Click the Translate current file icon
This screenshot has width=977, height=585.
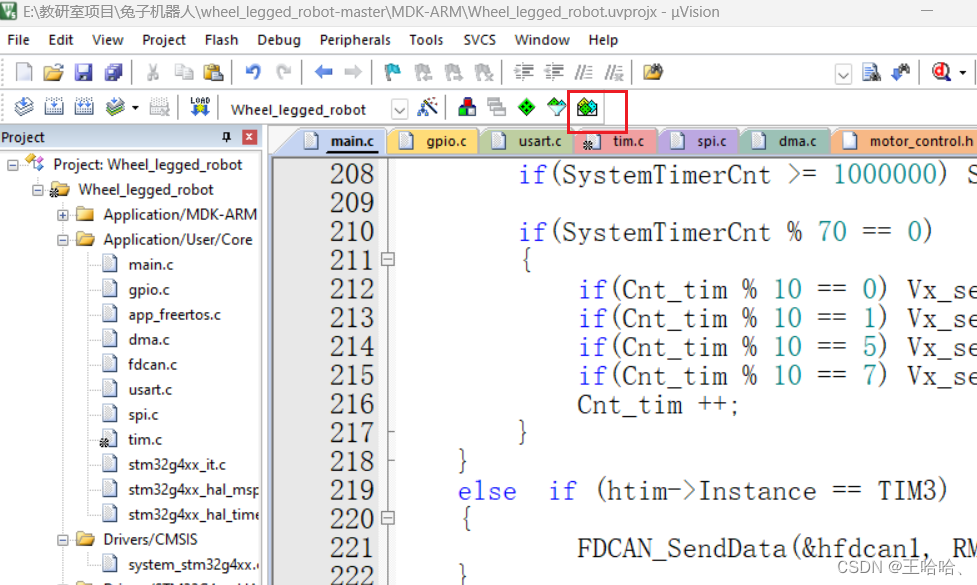(24, 107)
